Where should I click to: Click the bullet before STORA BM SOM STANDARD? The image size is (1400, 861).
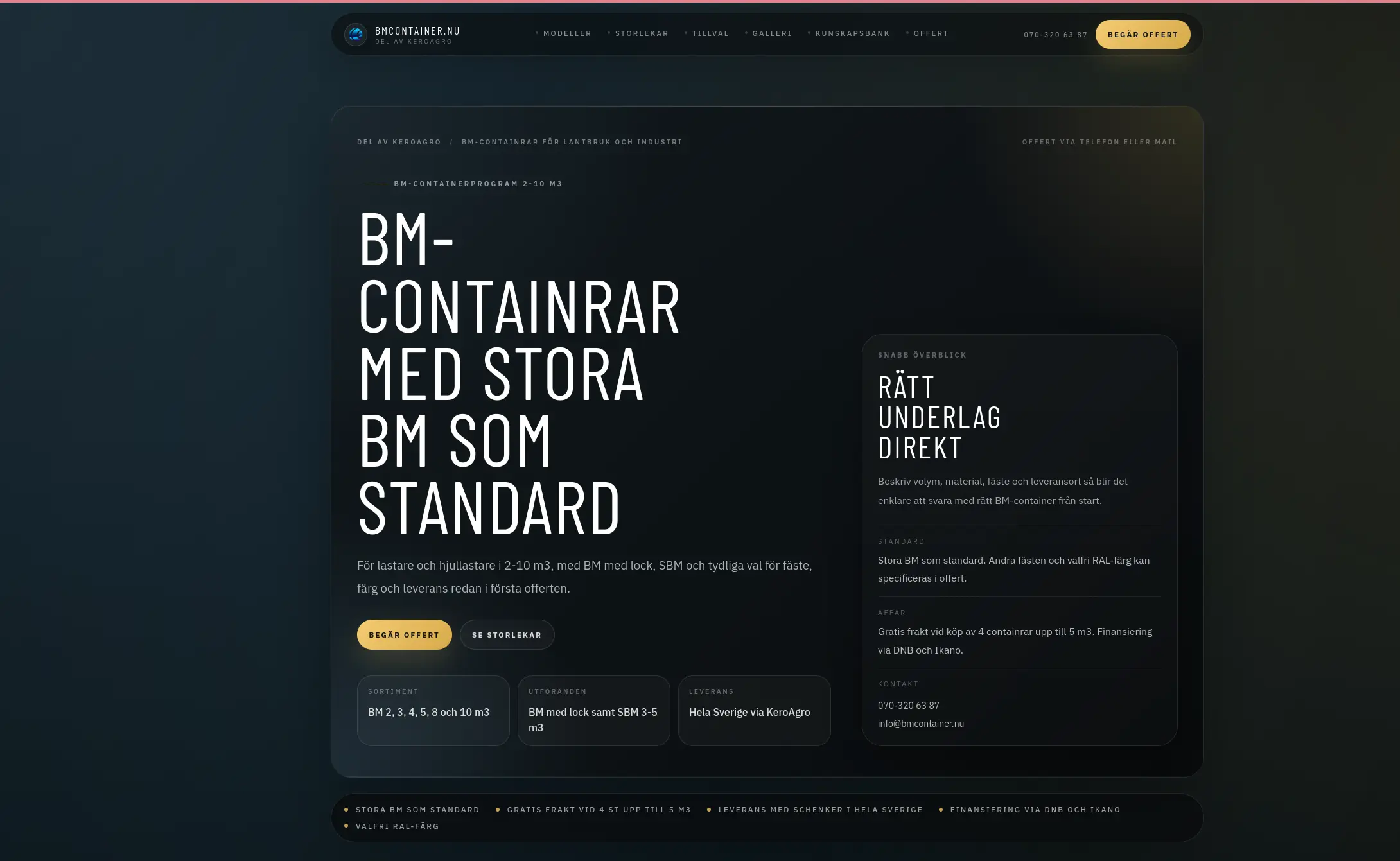click(347, 810)
